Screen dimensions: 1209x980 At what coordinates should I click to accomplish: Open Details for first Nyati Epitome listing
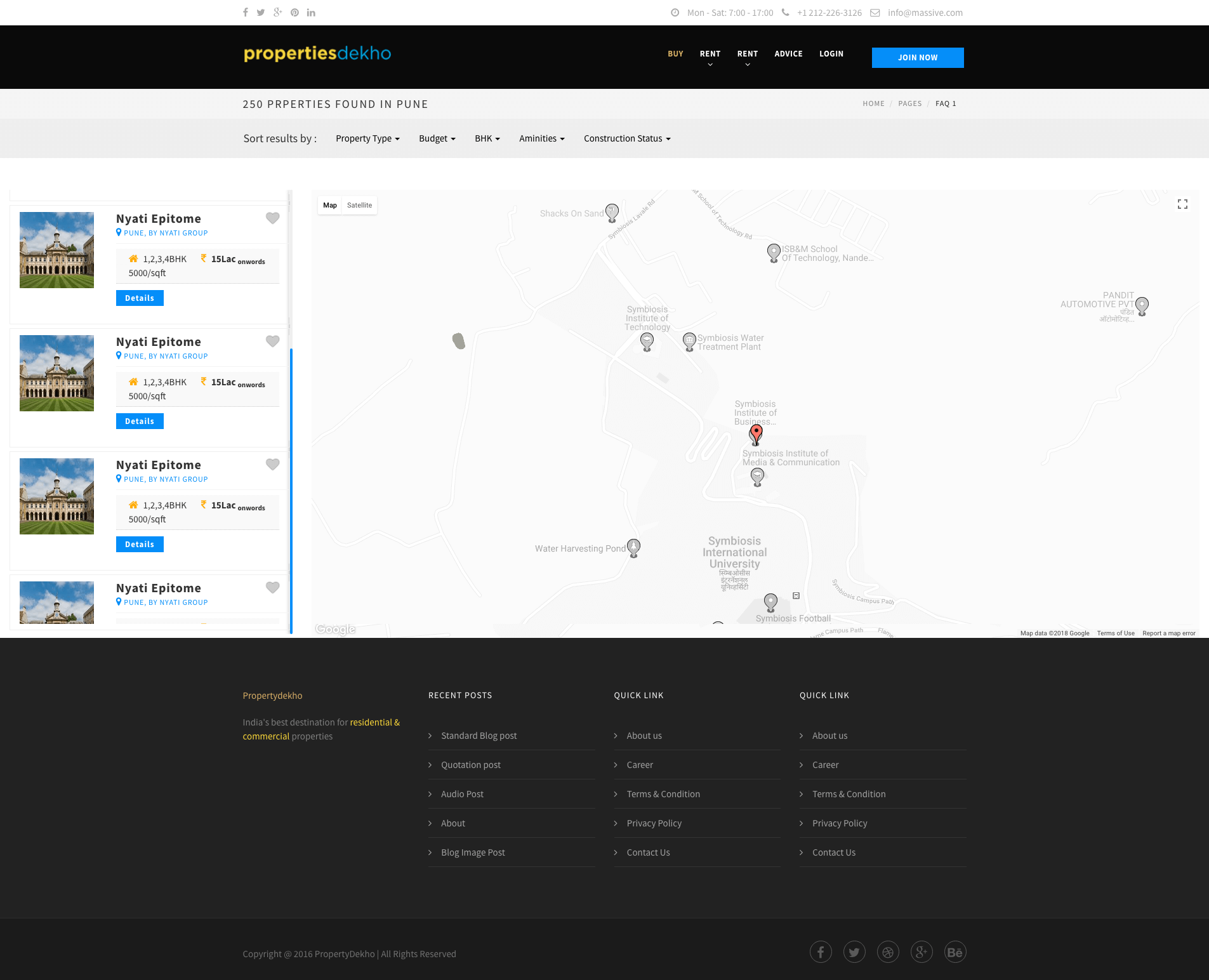coord(140,298)
